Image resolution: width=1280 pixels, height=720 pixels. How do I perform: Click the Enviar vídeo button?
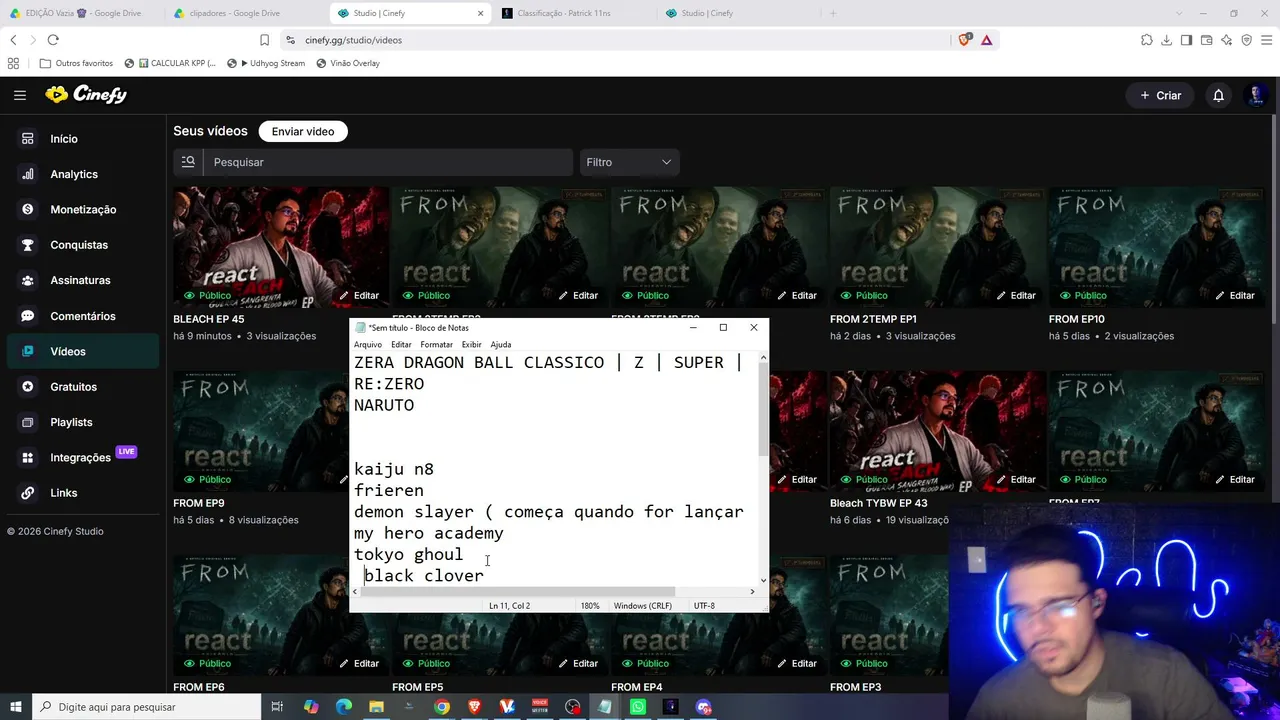click(x=303, y=131)
